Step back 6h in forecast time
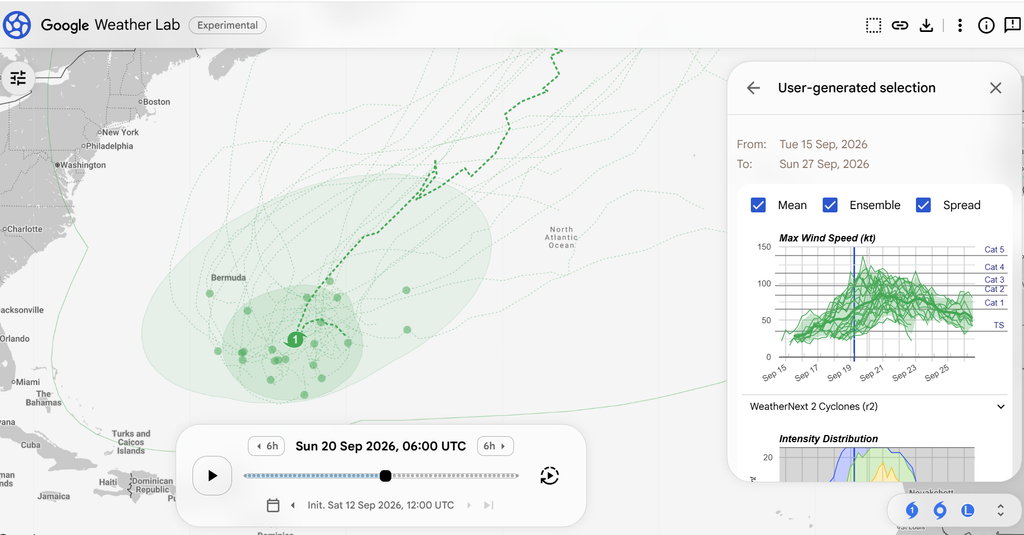The height and width of the screenshot is (535, 1024). 266,446
